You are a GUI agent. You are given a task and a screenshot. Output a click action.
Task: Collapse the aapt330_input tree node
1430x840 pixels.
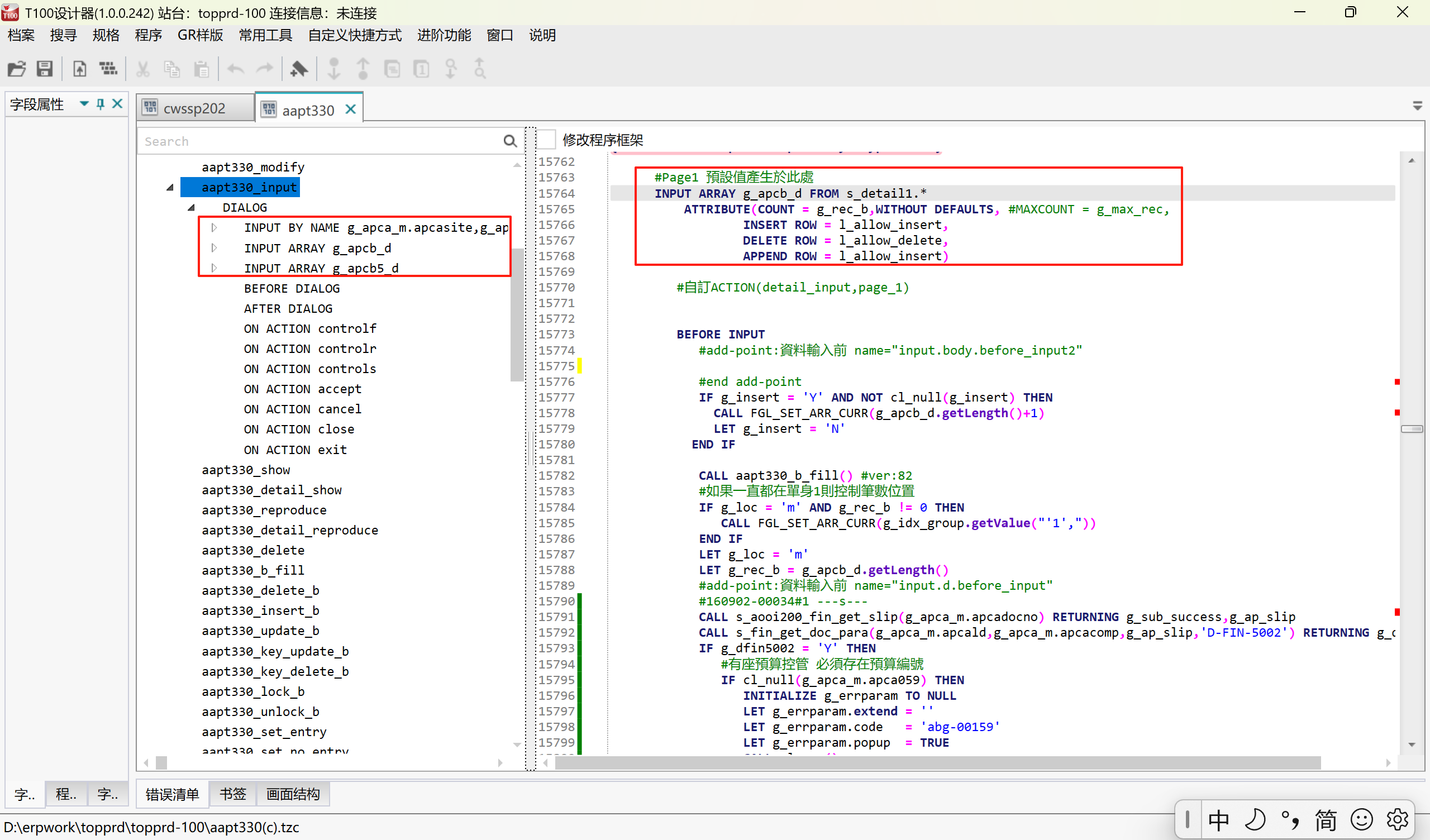[170, 187]
